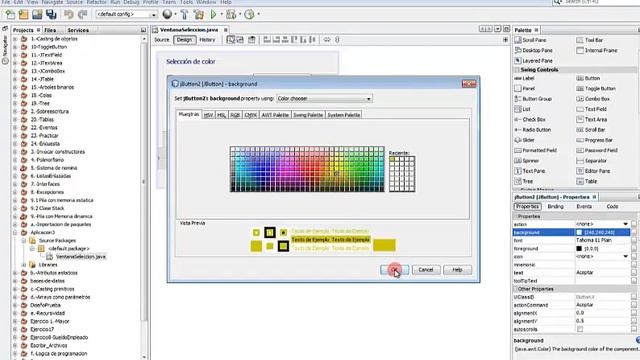
Task: Open the default config dropdown
Action: (126, 14)
